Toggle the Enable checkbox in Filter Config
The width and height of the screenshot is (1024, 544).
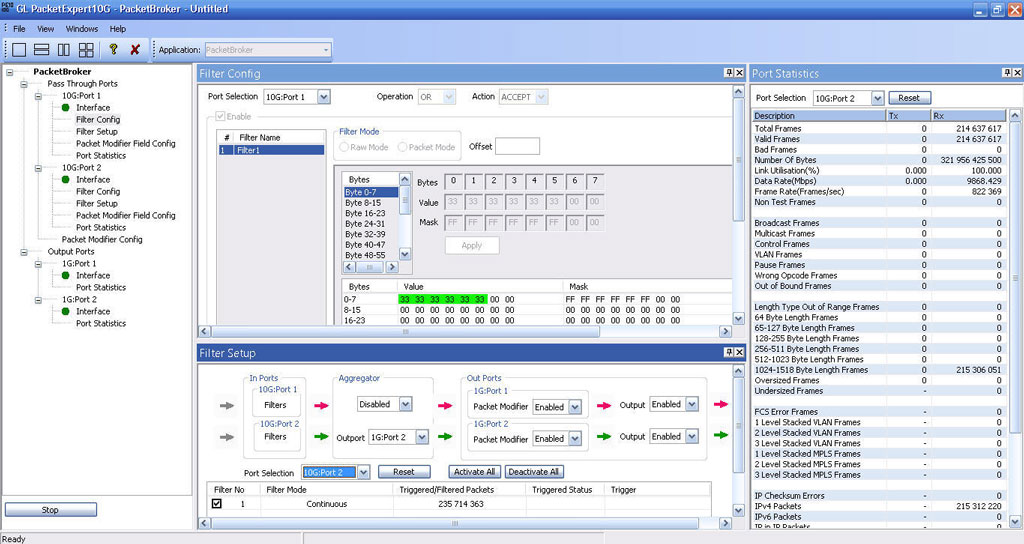tap(221, 116)
